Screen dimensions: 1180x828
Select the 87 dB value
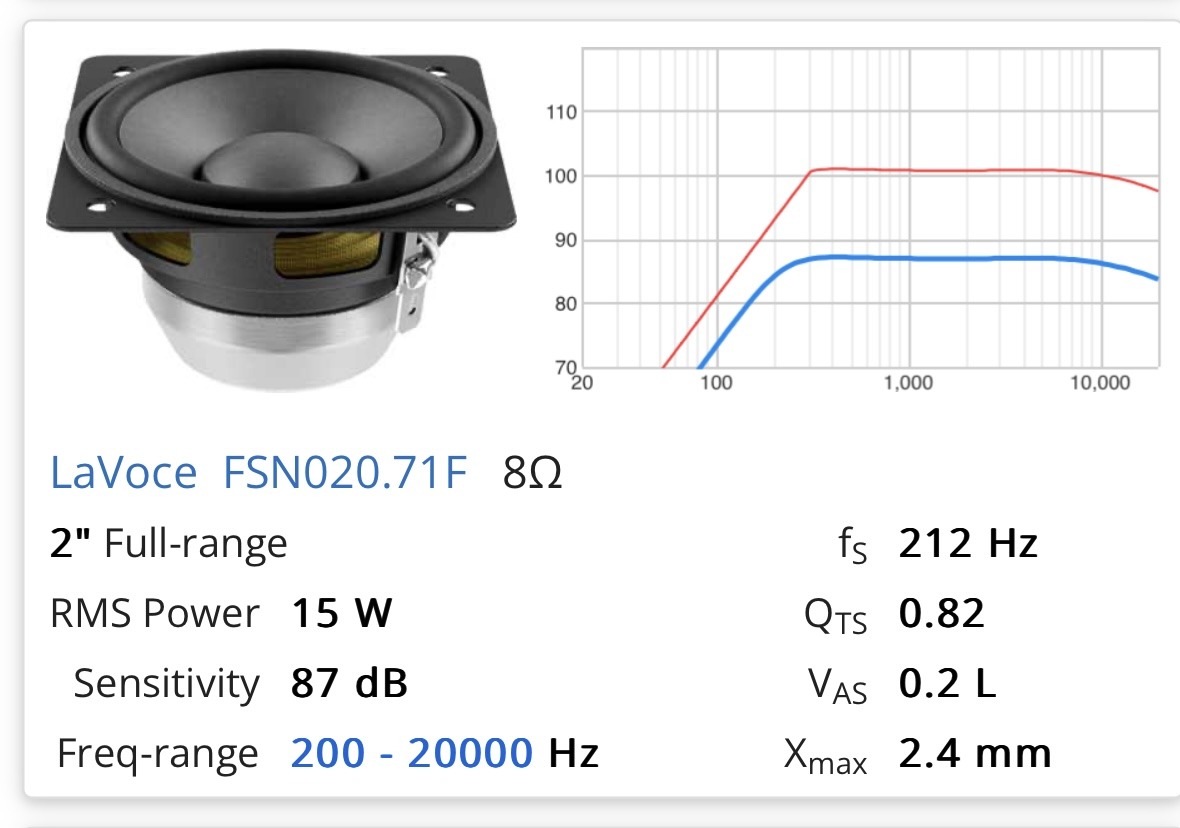click(349, 683)
